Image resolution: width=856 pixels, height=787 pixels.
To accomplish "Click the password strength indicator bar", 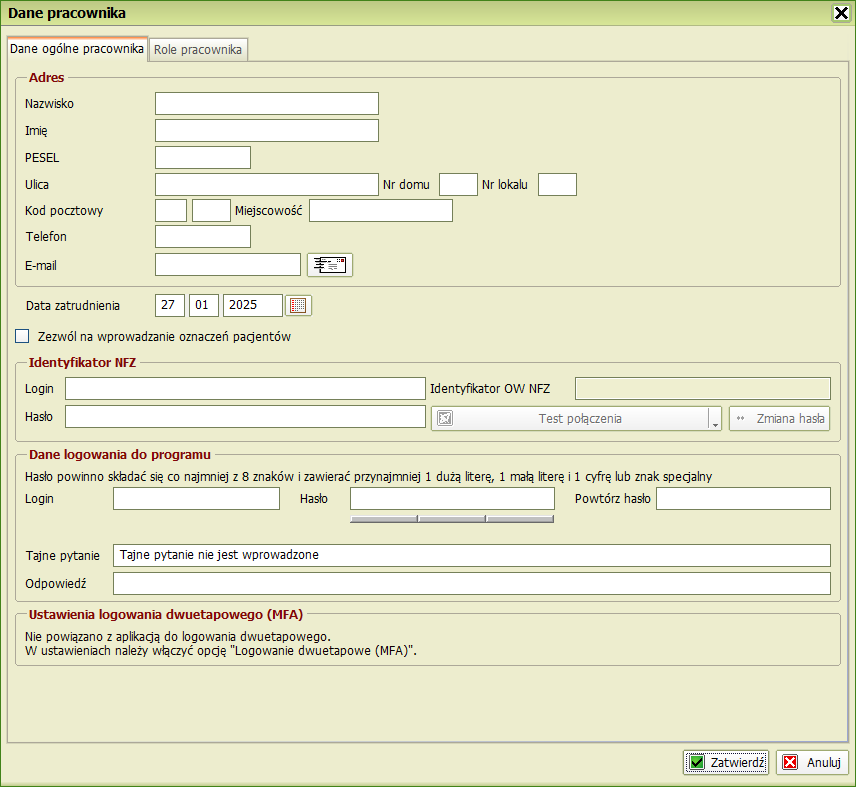I will 452,519.
